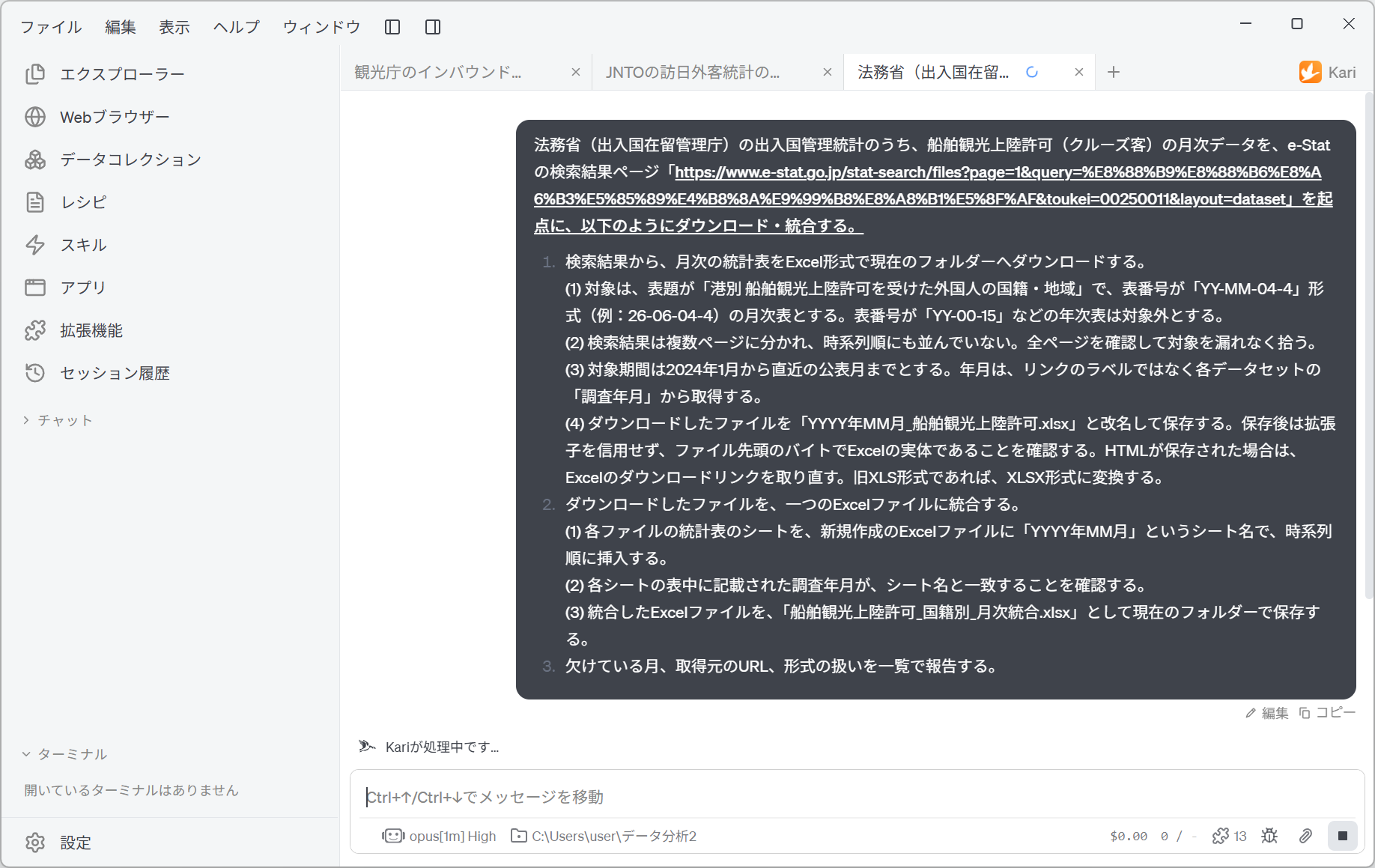Close the 観光庁のインバウンド tab
The height and width of the screenshot is (868, 1375).
576,72
